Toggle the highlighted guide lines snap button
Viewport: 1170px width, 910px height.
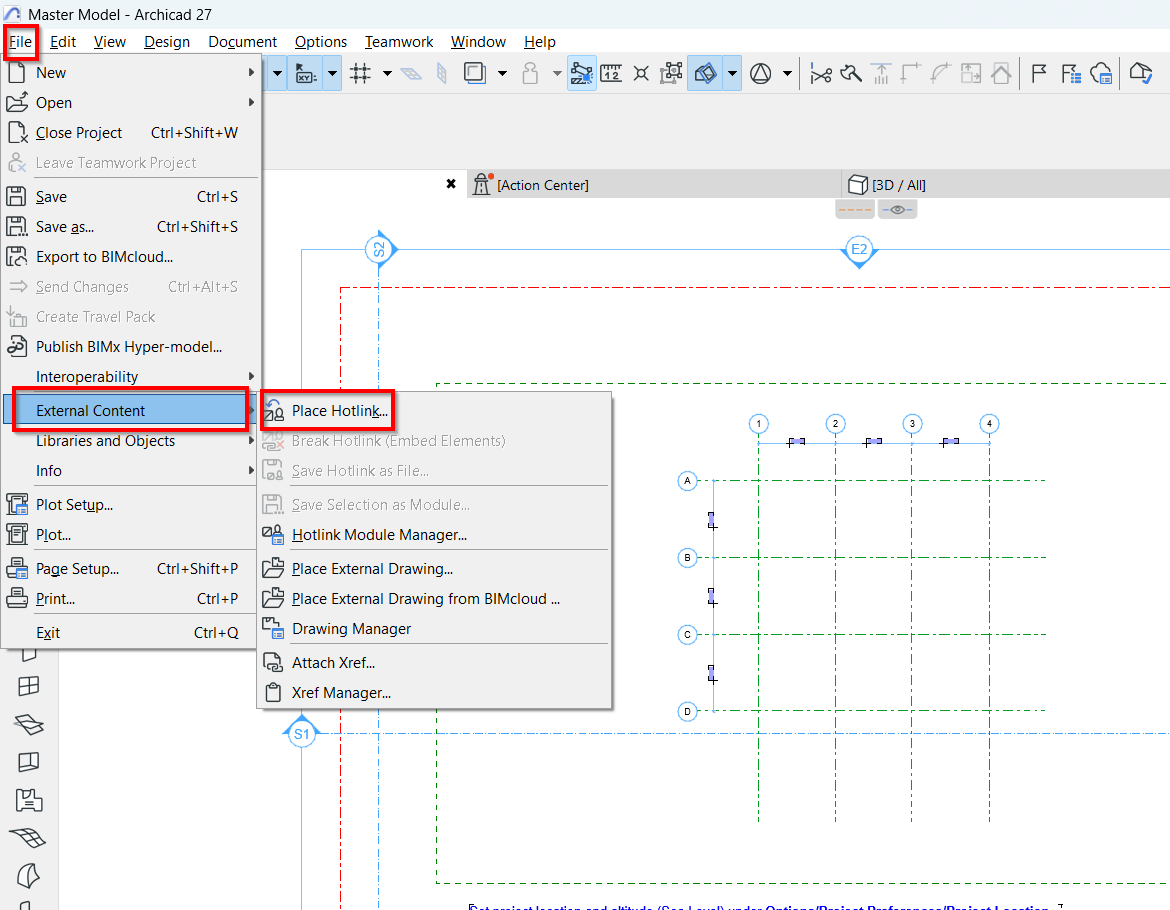pos(582,73)
